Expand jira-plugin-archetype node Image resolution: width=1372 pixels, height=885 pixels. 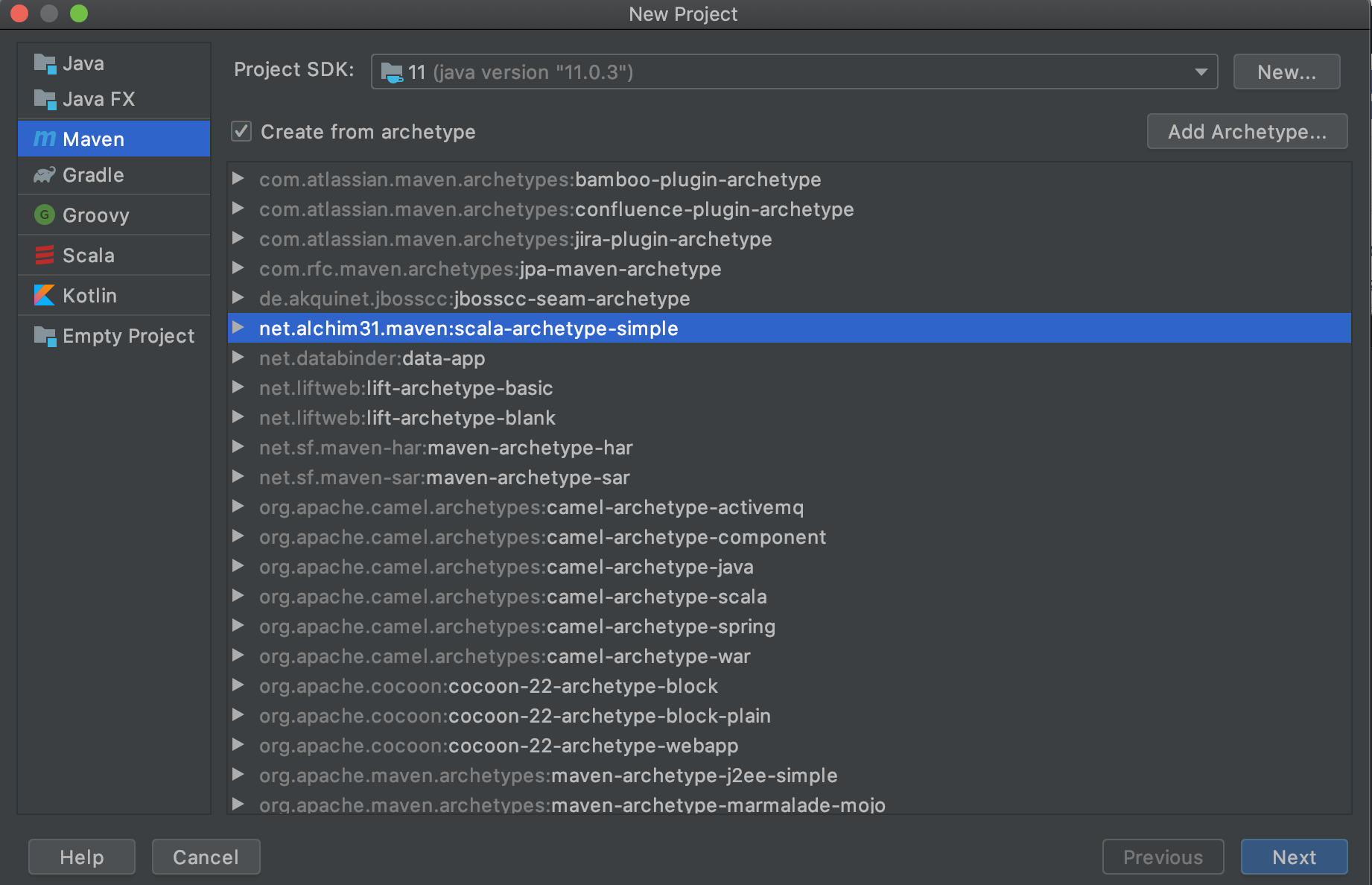[x=238, y=238]
